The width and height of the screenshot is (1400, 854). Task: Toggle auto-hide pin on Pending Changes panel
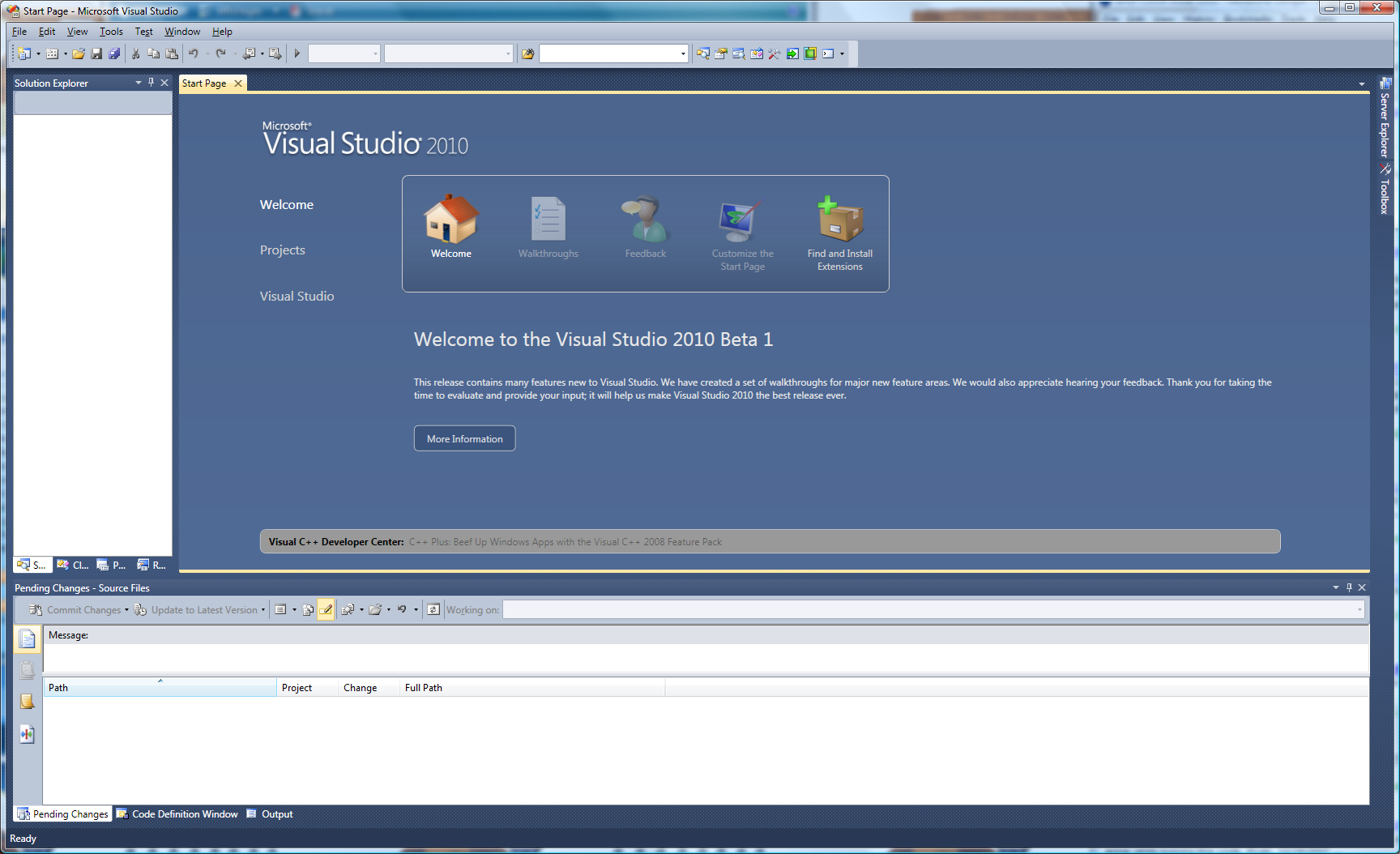tap(1349, 587)
